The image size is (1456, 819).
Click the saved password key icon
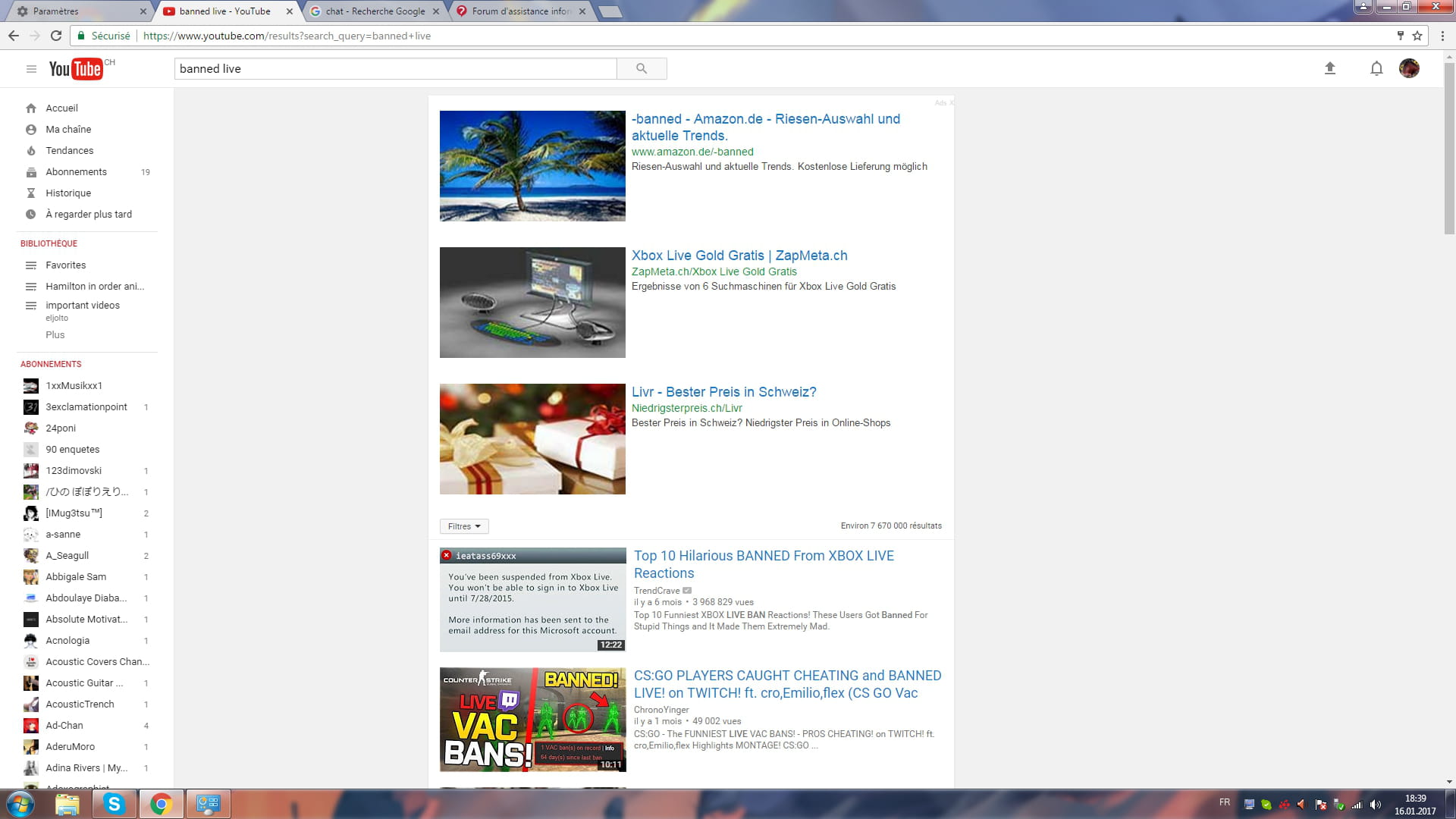tap(1401, 36)
